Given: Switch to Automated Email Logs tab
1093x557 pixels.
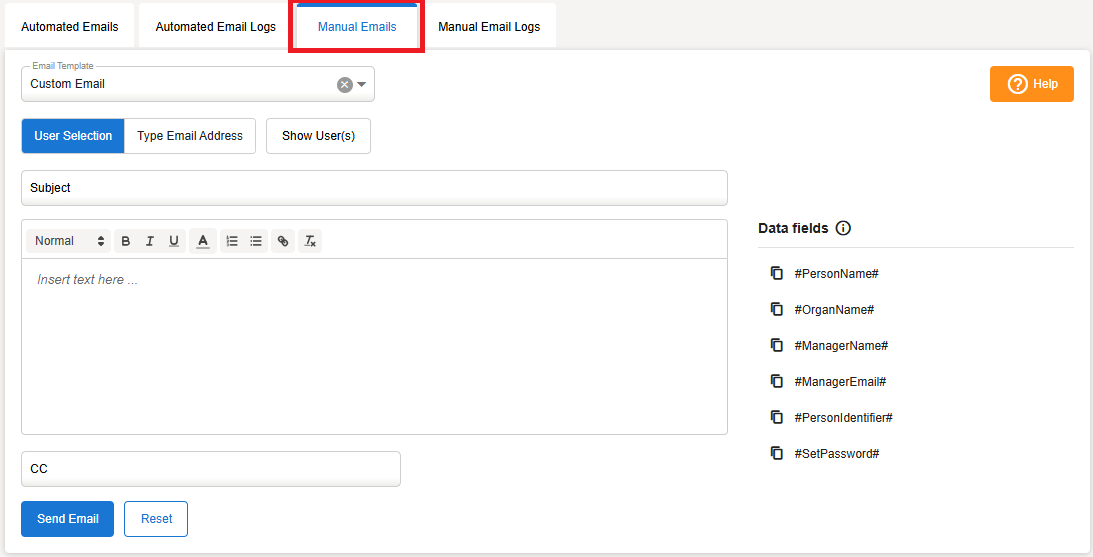Looking at the screenshot, I should pos(215,27).
